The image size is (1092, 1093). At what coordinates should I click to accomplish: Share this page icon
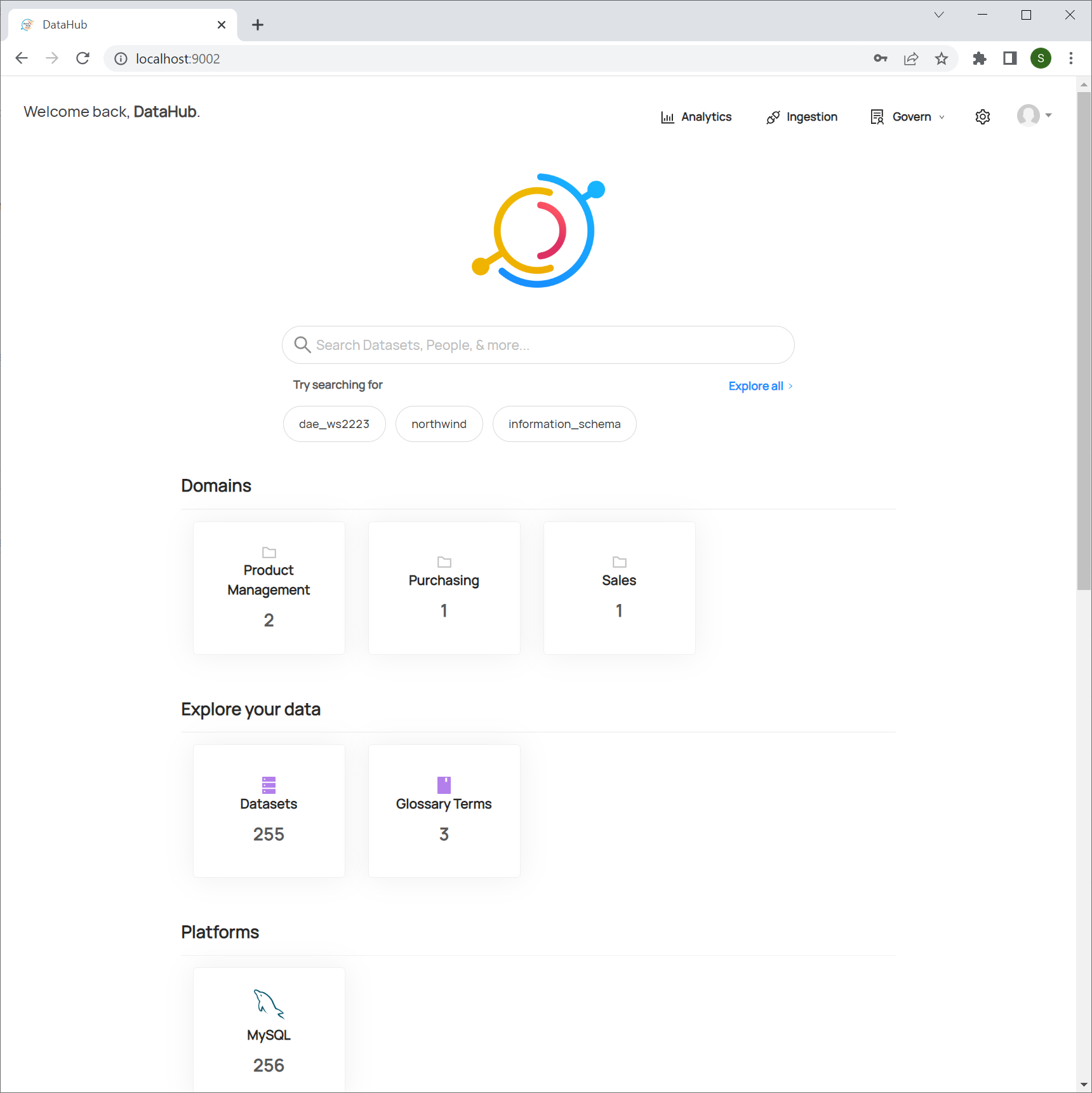[911, 58]
